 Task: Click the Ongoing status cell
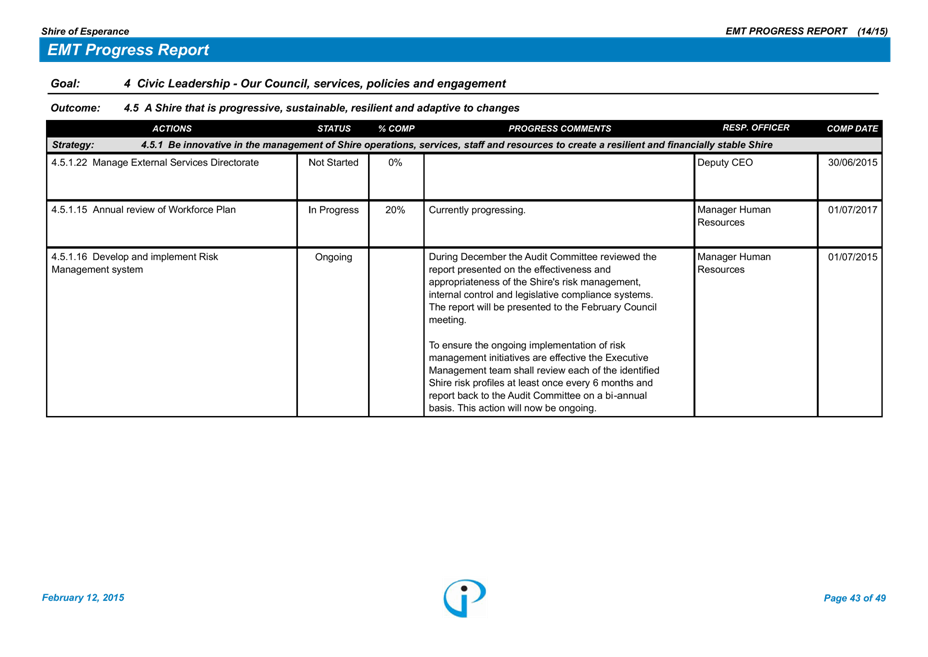[x=333, y=257]
